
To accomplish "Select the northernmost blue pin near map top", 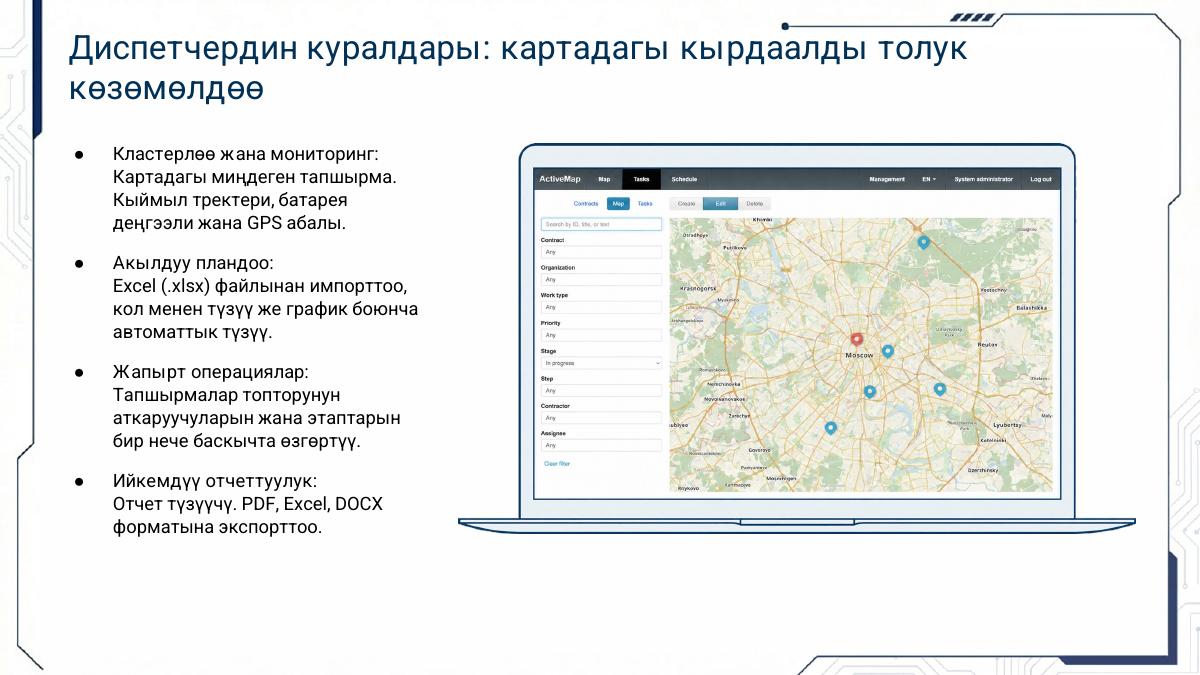I will tap(923, 242).
